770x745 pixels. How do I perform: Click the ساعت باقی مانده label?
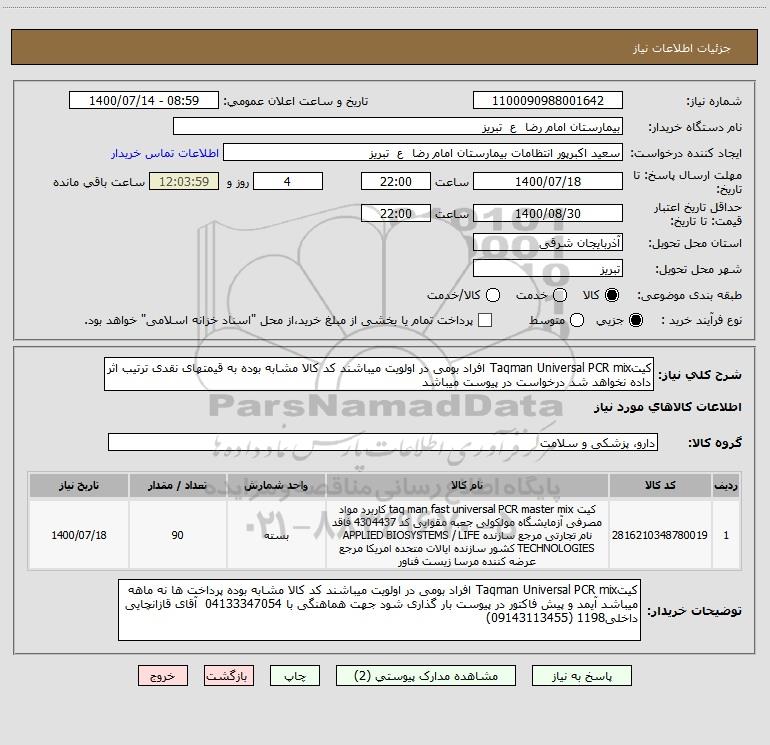coord(99,182)
